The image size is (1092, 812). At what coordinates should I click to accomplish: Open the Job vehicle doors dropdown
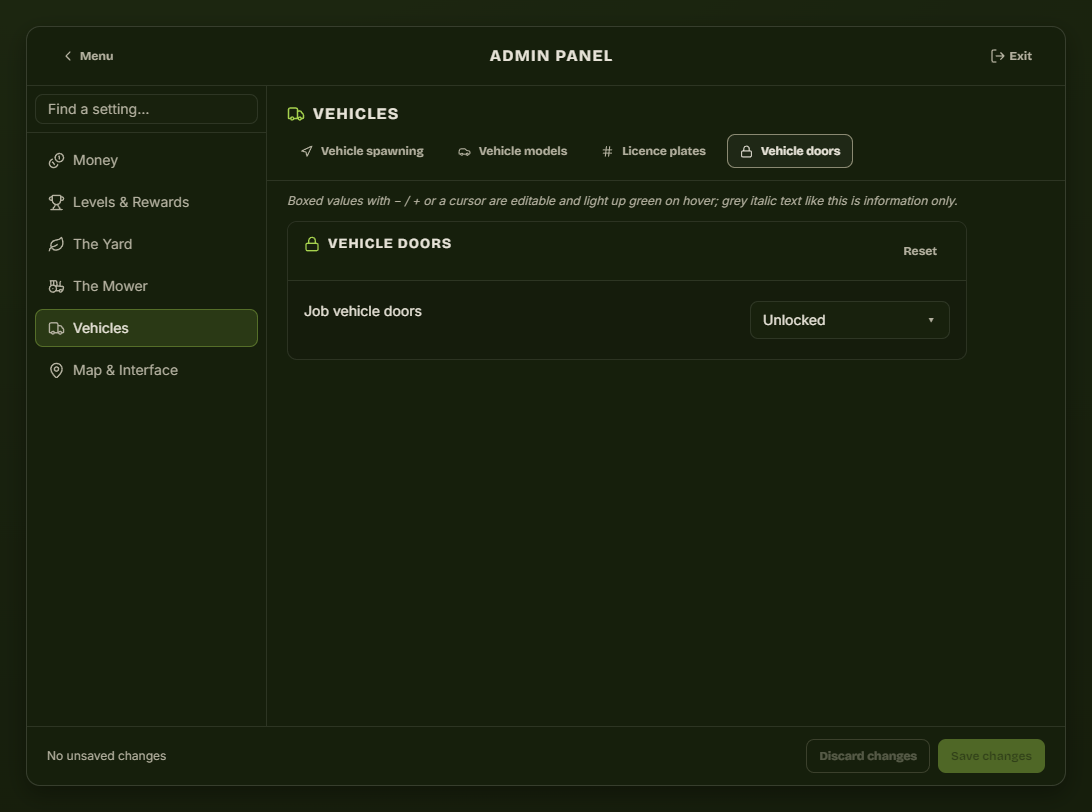pos(850,320)
